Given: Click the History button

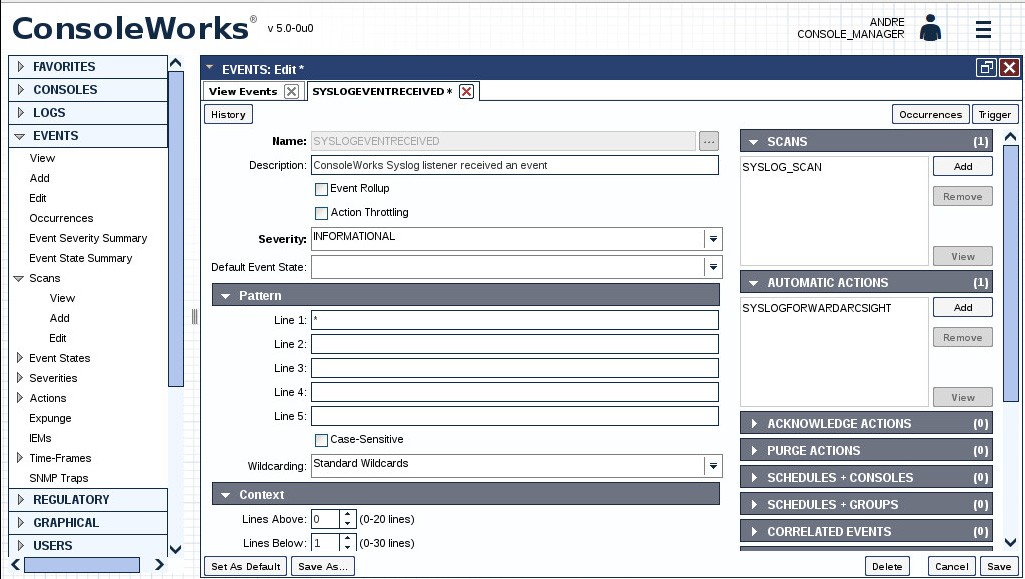Looking at the screenshot, I should pyautogui.click(x=228, y=114).
